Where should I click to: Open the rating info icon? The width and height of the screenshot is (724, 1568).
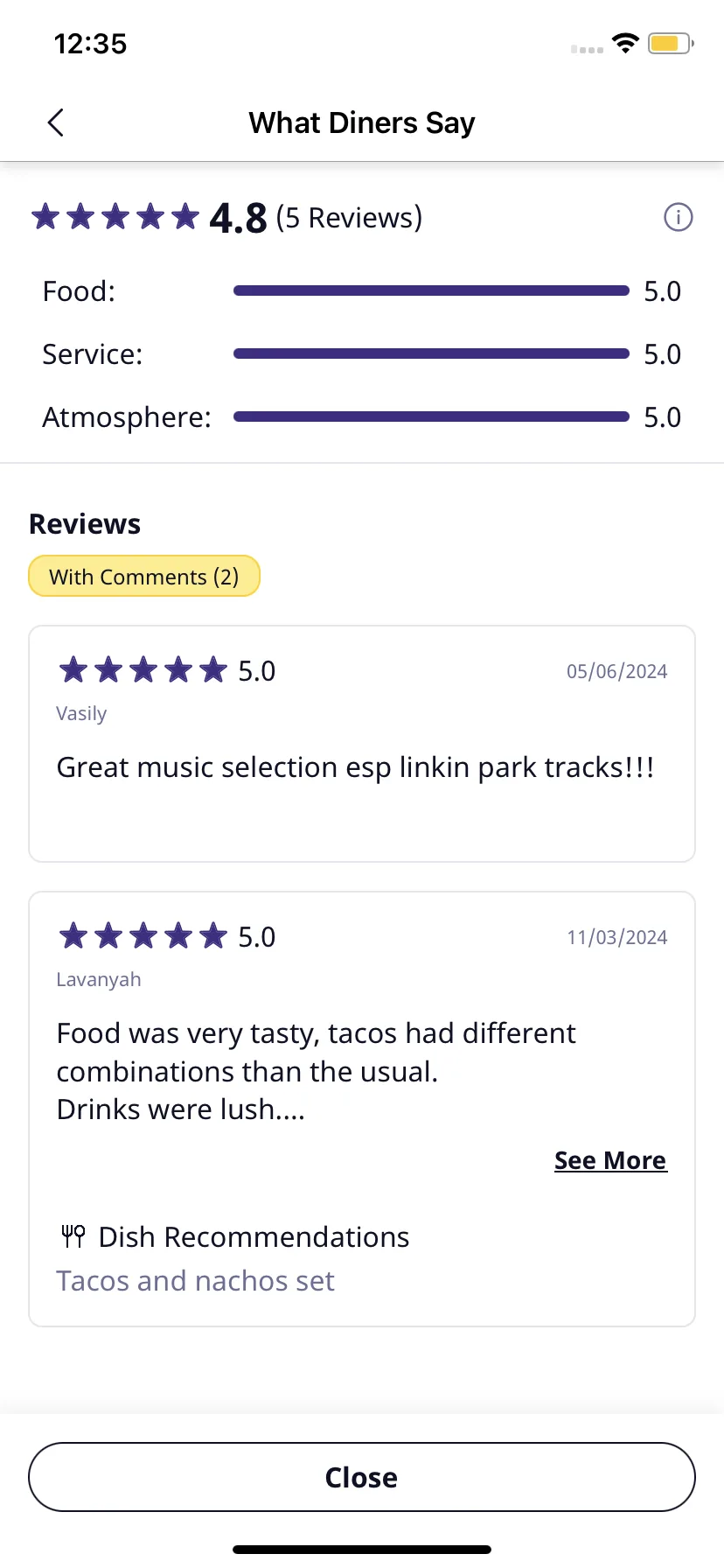point(678,217)
